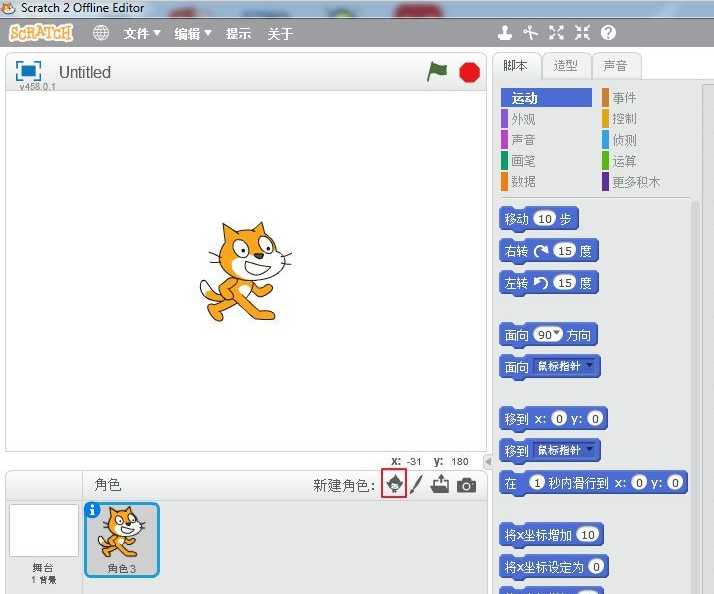
Task: Open the 提示 menu item
Action: (238, 33)
